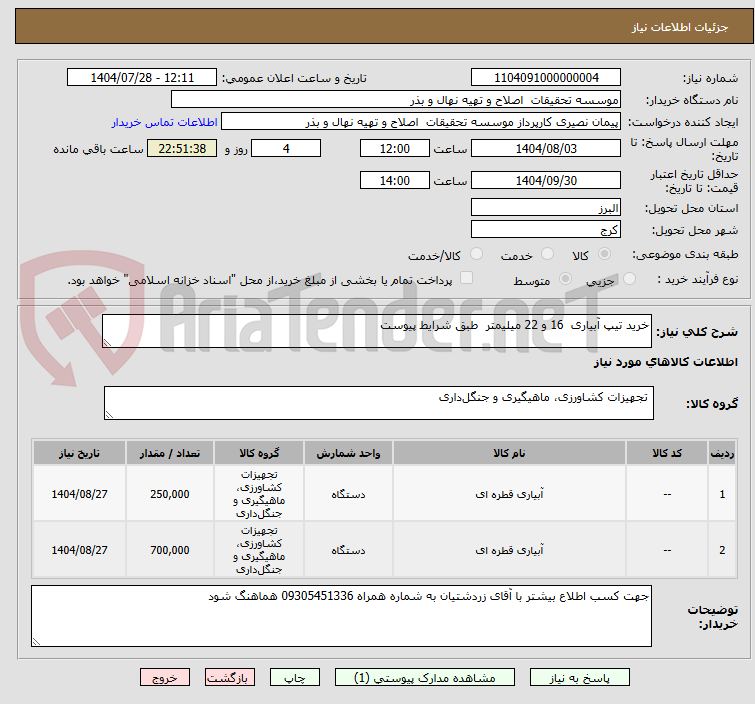
Task: Click the نام کالا column header
Action: pos(509,453)
